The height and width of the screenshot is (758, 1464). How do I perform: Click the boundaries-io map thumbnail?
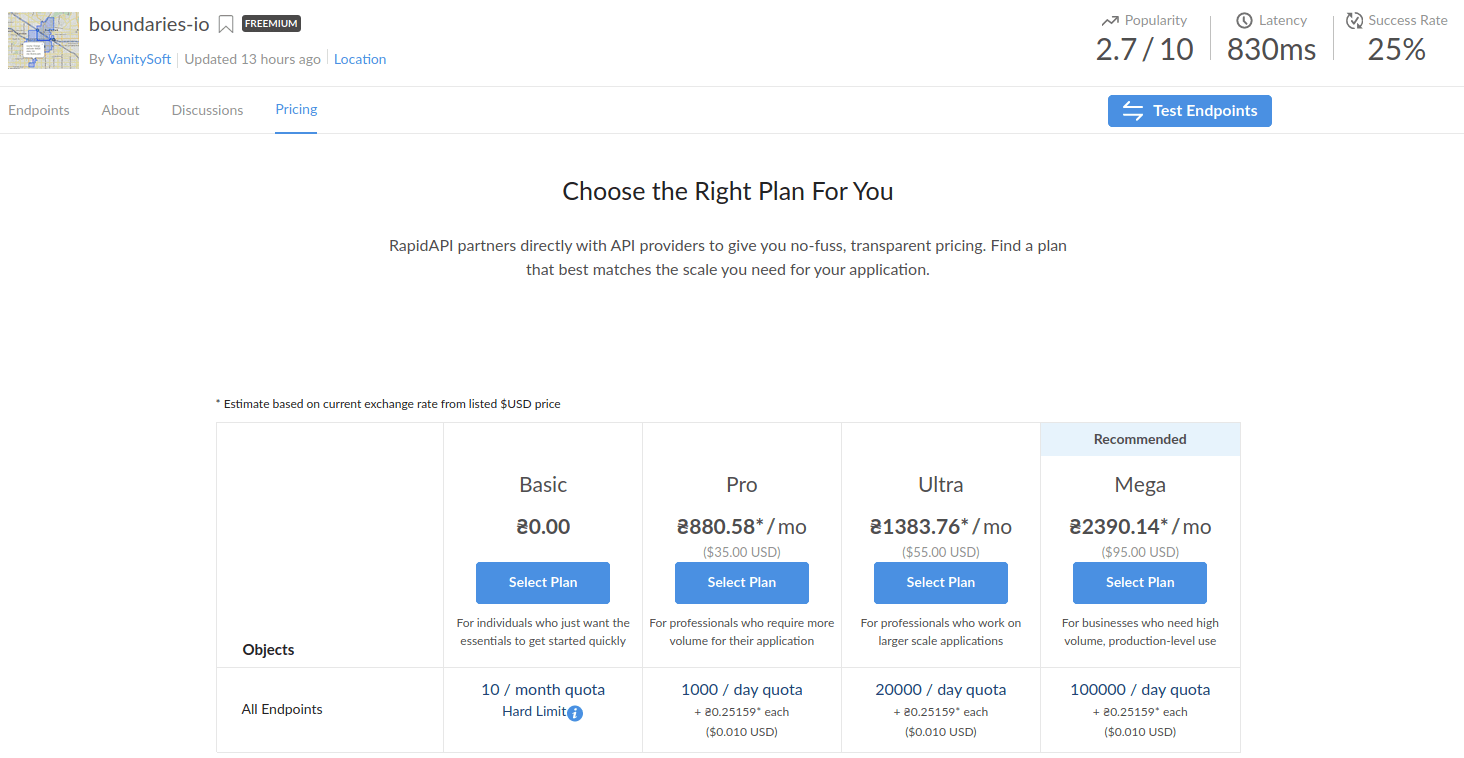tap(43, 40)
